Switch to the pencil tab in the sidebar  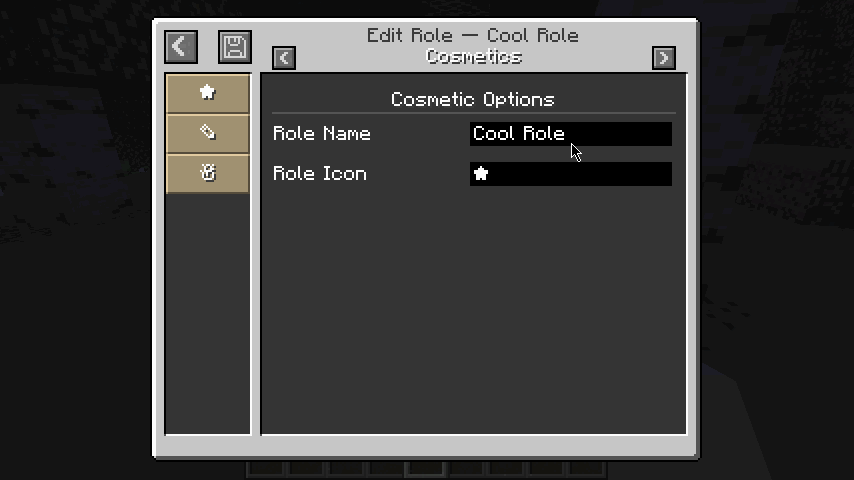[207, 133]
